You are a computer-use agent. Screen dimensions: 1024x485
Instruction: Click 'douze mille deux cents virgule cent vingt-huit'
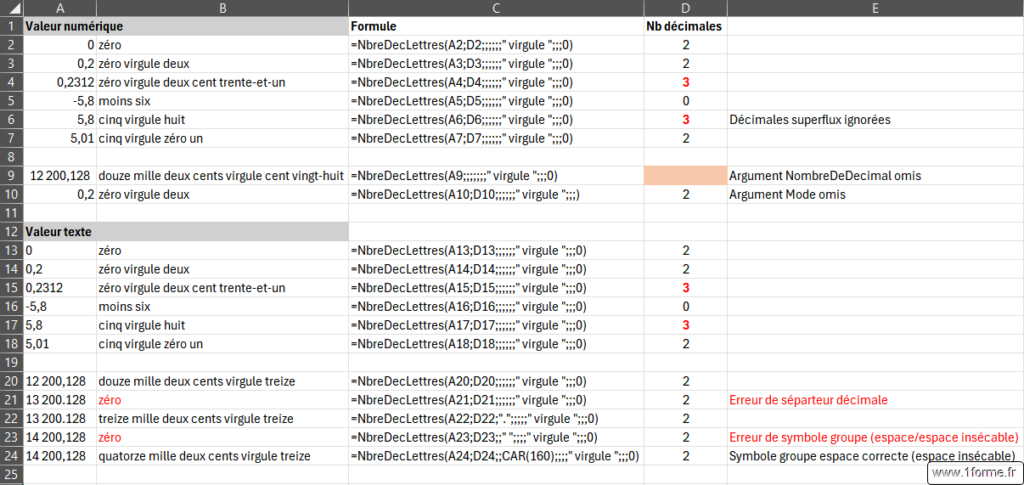point(223,176)
